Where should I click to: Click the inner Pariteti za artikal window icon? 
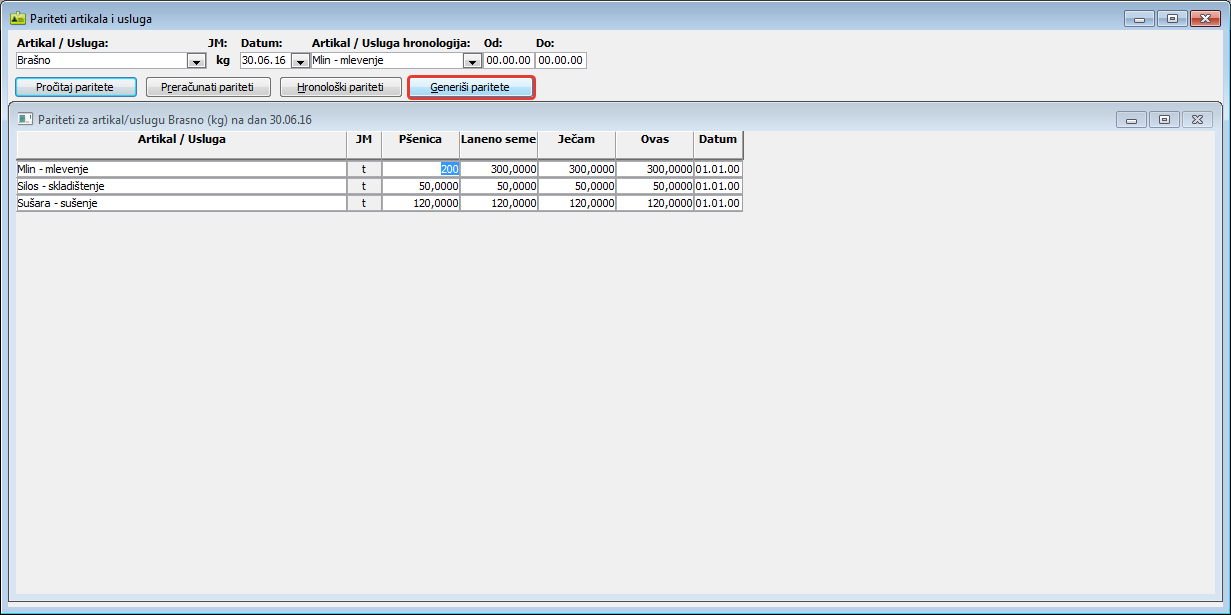tap(25, 120)
